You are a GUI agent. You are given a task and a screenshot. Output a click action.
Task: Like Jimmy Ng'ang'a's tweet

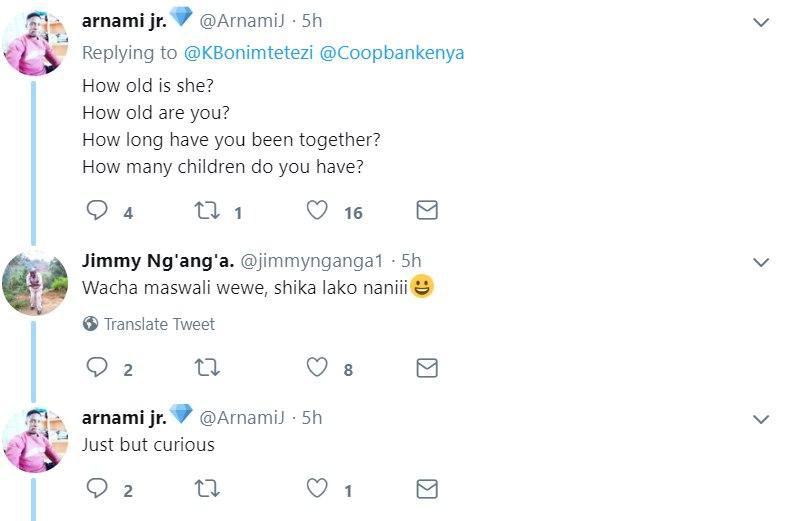pyautogui.click(x=317, y=368)
